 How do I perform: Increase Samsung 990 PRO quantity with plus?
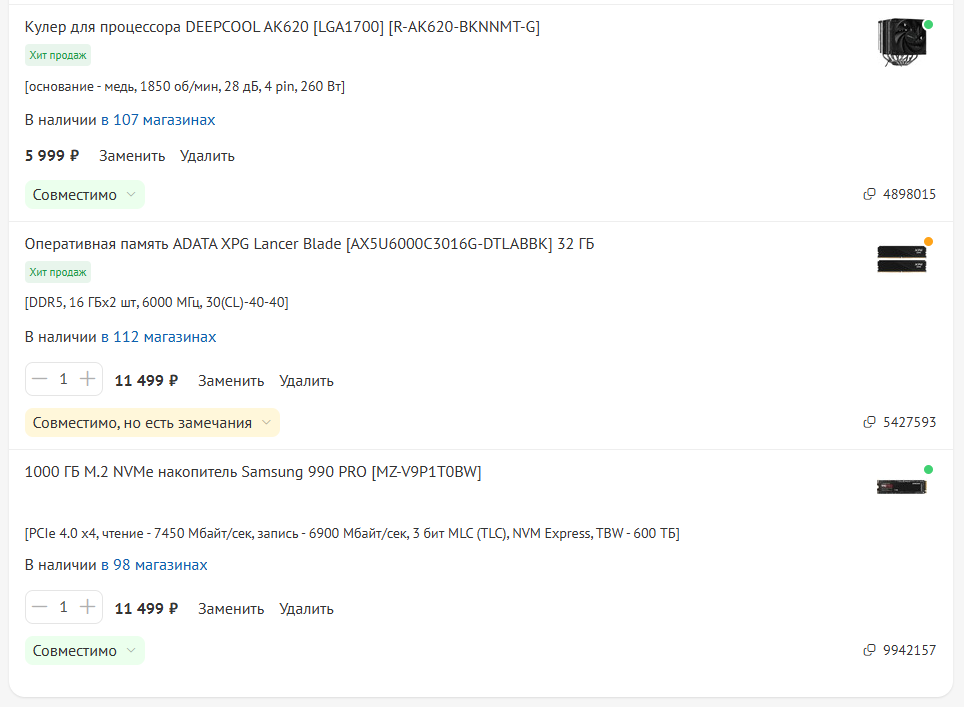click(x=87, y=607)
